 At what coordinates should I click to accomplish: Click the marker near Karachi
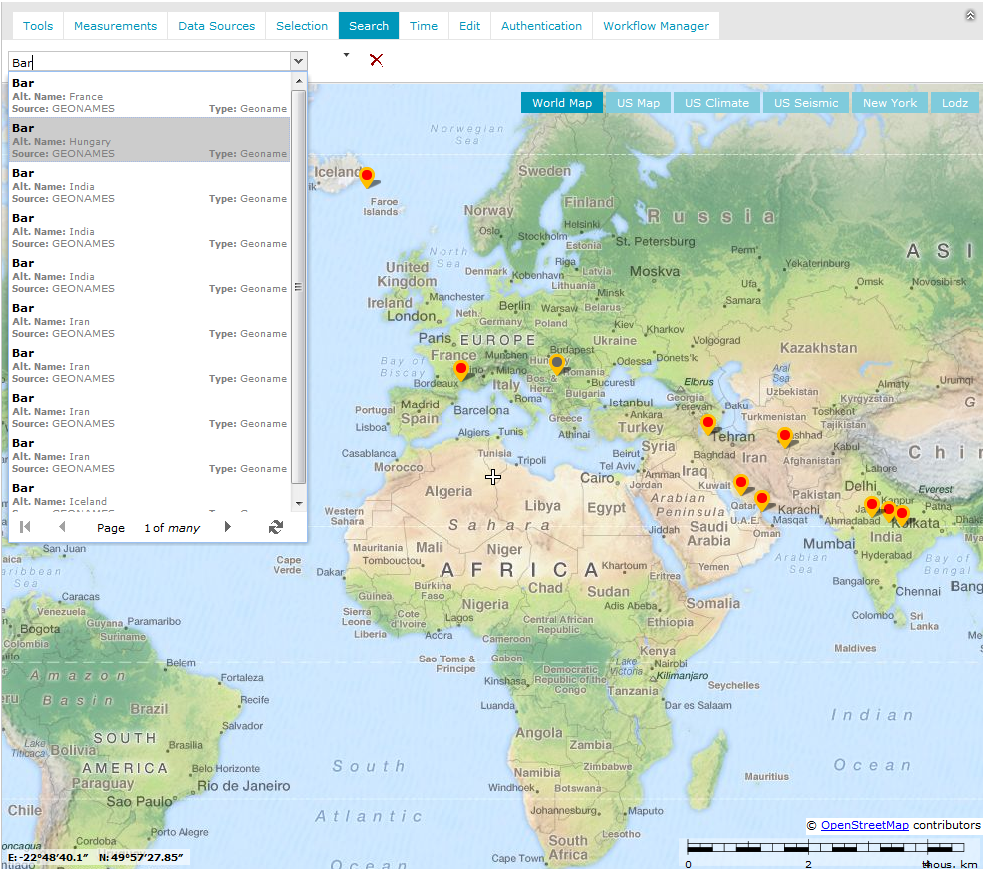(x=762, y=500)
